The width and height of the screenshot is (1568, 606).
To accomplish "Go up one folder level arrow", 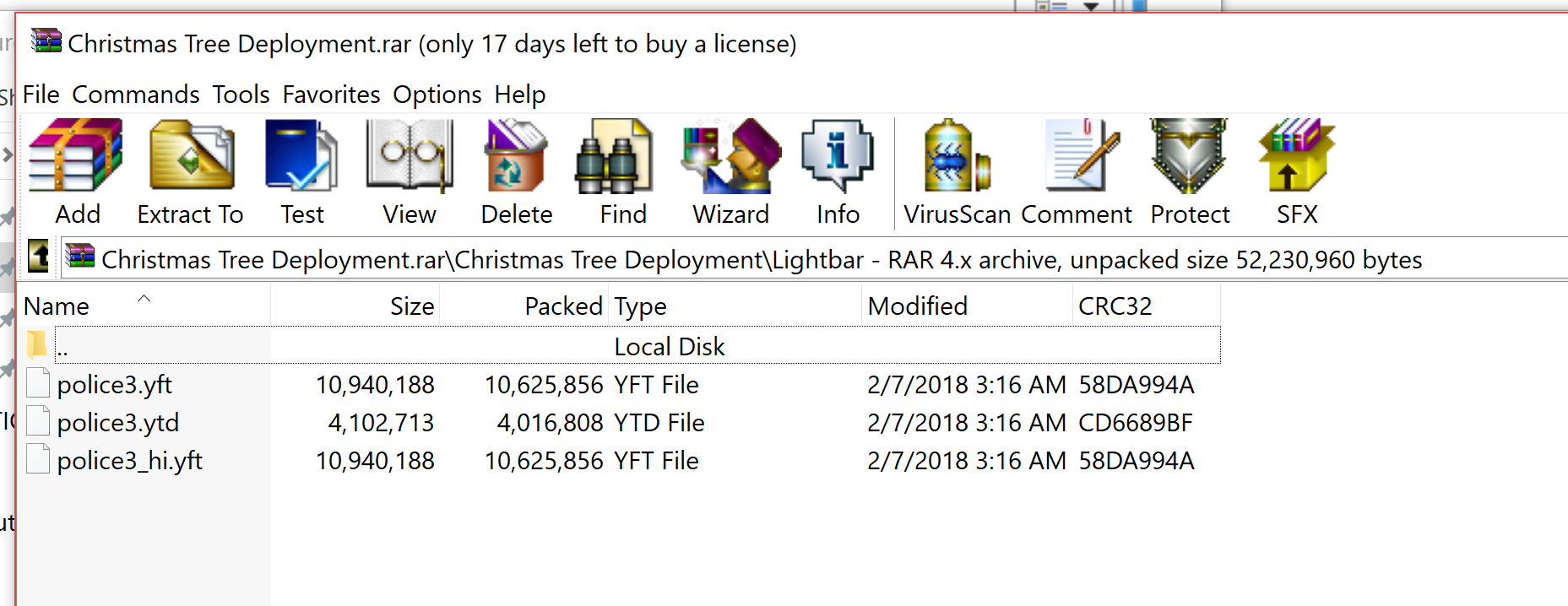I will [x=39, y=256].
